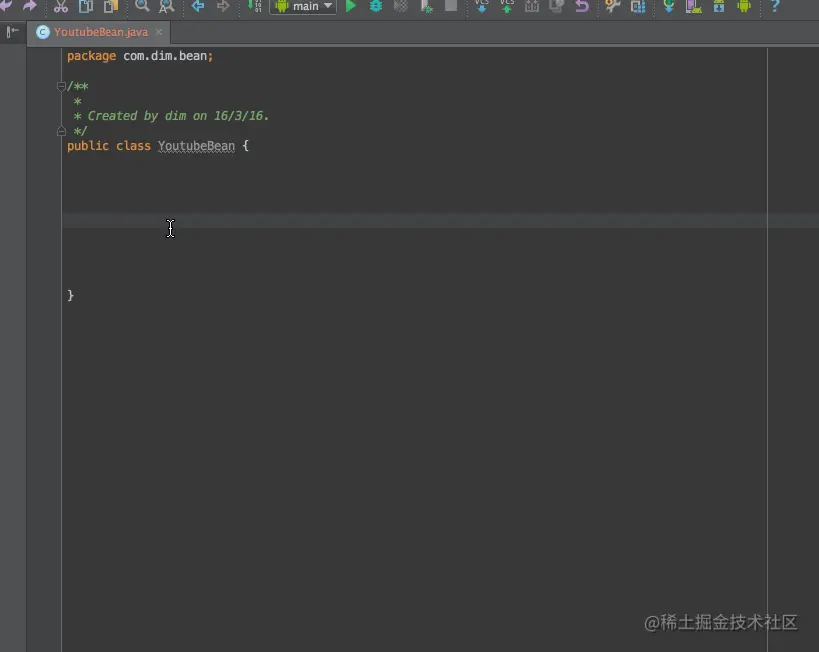The height and width of the screenshot is (652, 819).
Task: Commit changes with green VCS up arrow
Action: [x=507, y=7]
